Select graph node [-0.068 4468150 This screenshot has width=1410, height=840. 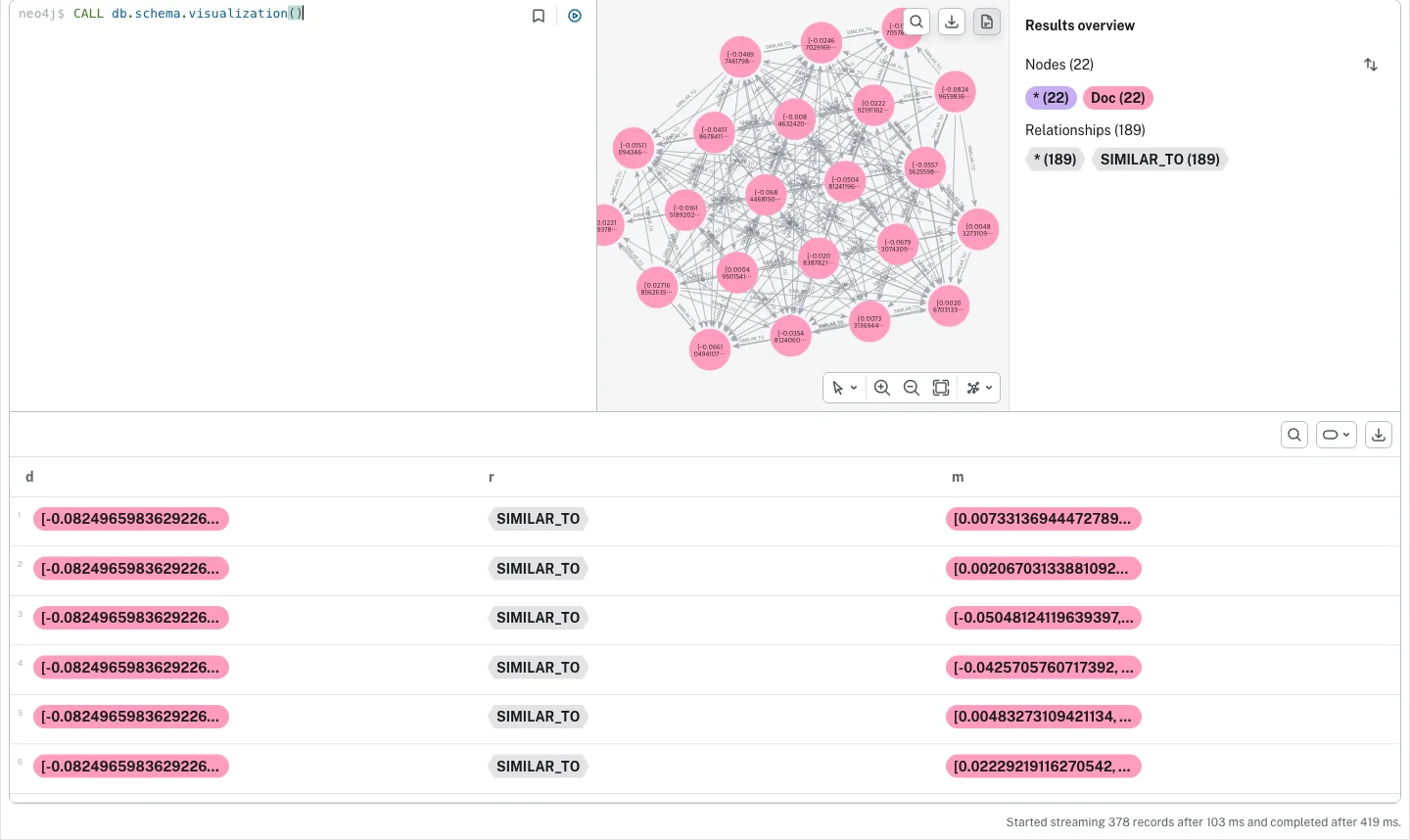[x=766, y=195]
